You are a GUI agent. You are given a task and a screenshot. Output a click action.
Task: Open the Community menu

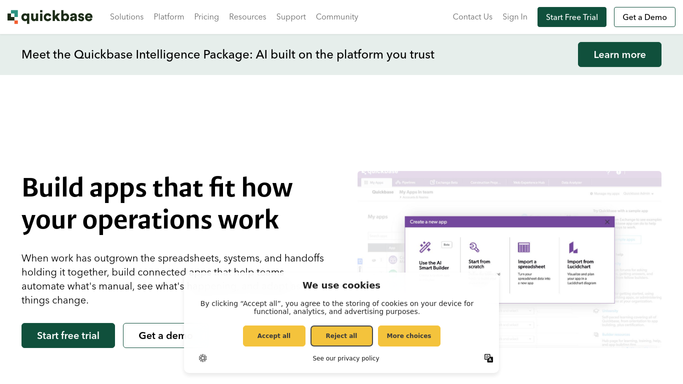pos(337,17)
